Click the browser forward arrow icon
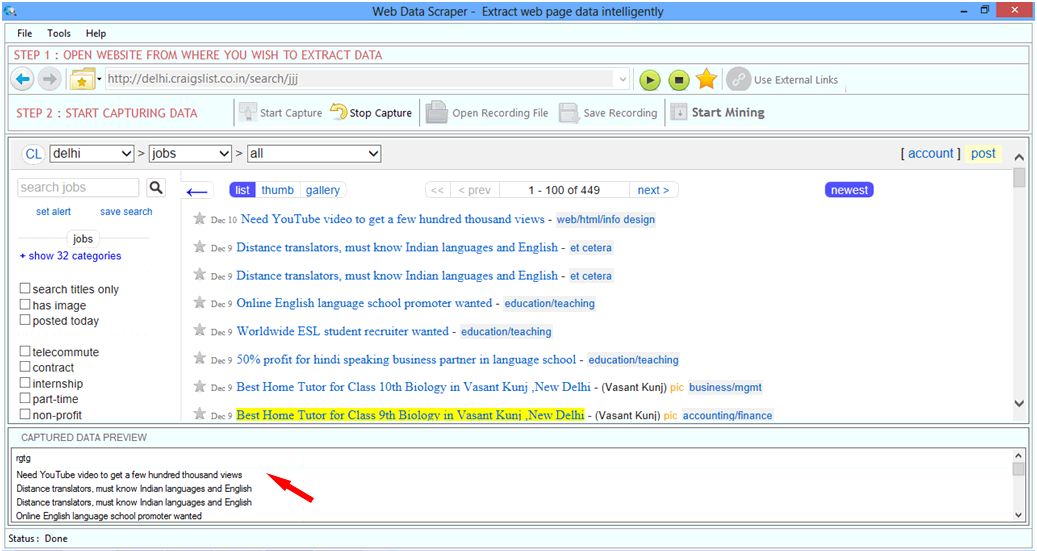 [x=49, y=79]
